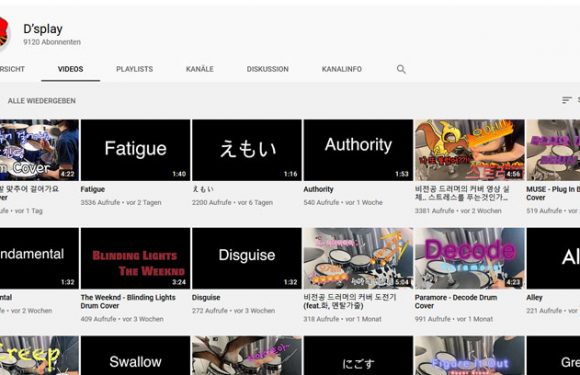The image size is (580, 375).
Task: Click the Alley video title link
Action: click(535, 297)
